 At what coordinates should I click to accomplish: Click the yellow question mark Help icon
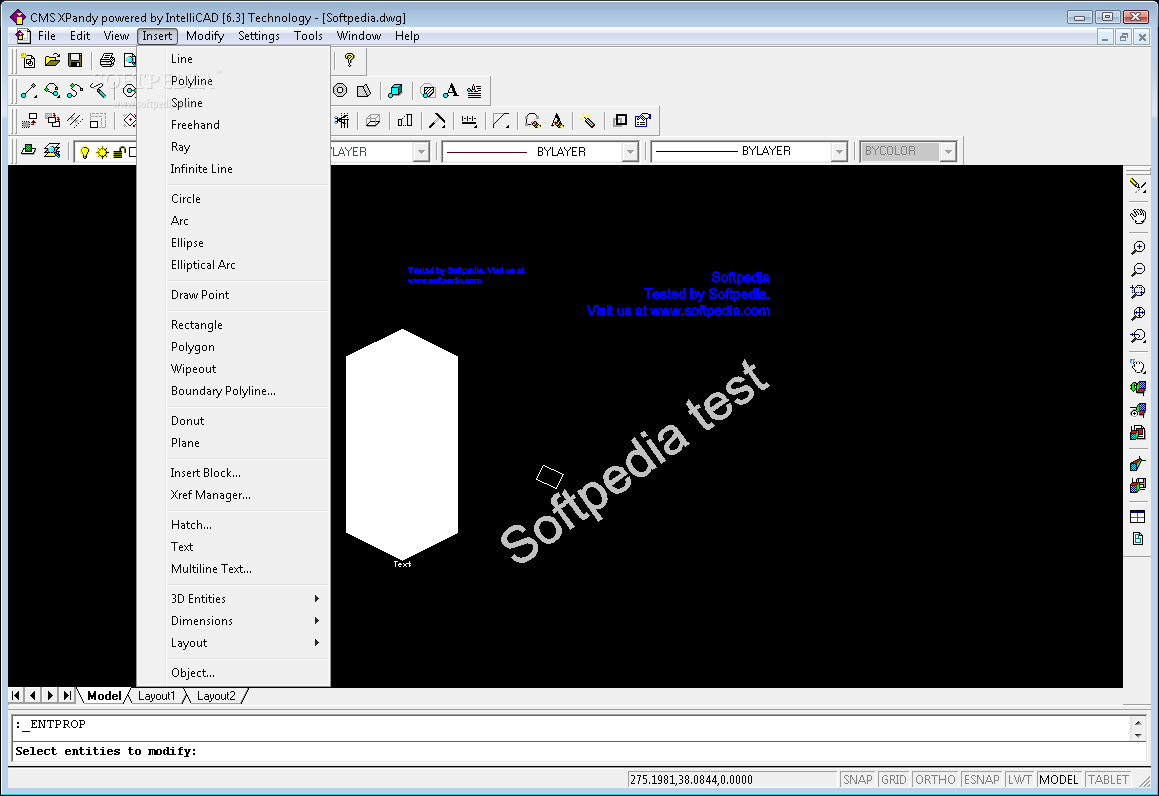tap(350, 61)
